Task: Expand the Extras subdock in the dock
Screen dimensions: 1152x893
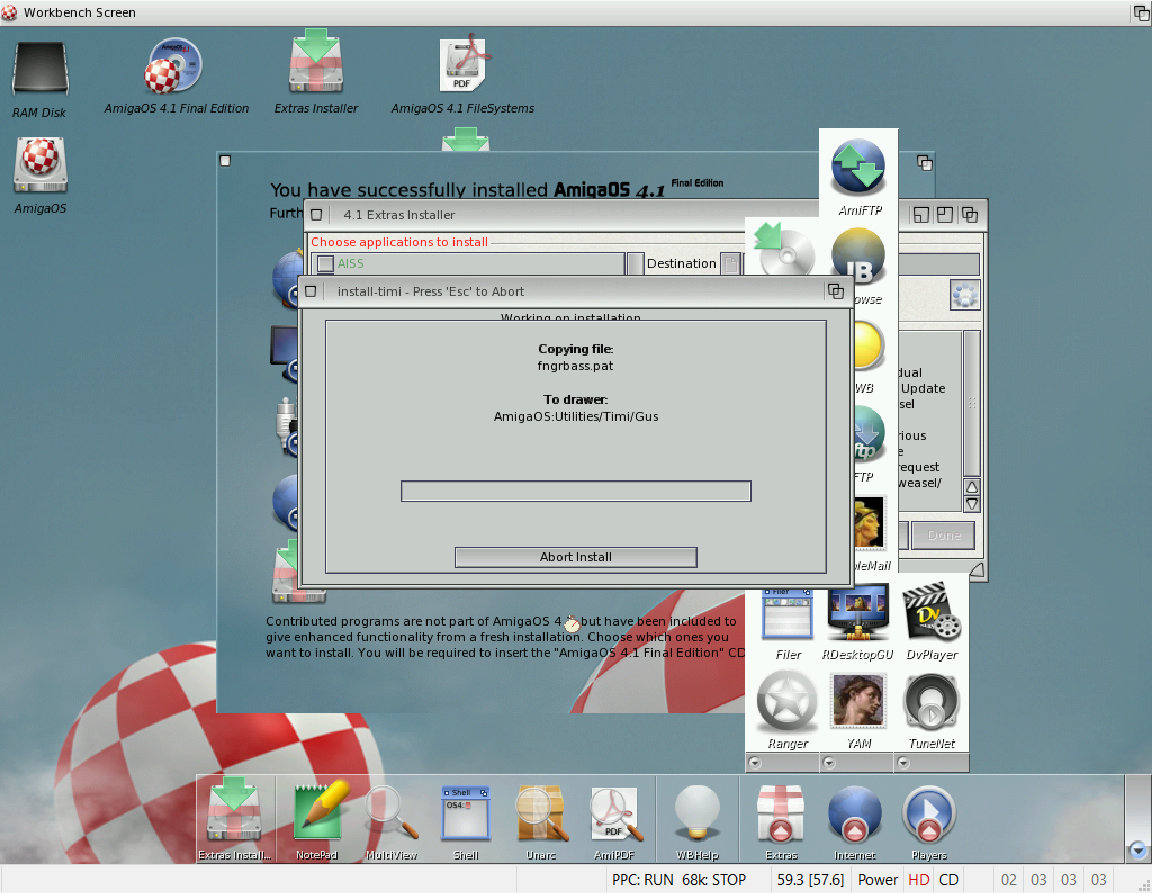Action: tap(781, 814)
